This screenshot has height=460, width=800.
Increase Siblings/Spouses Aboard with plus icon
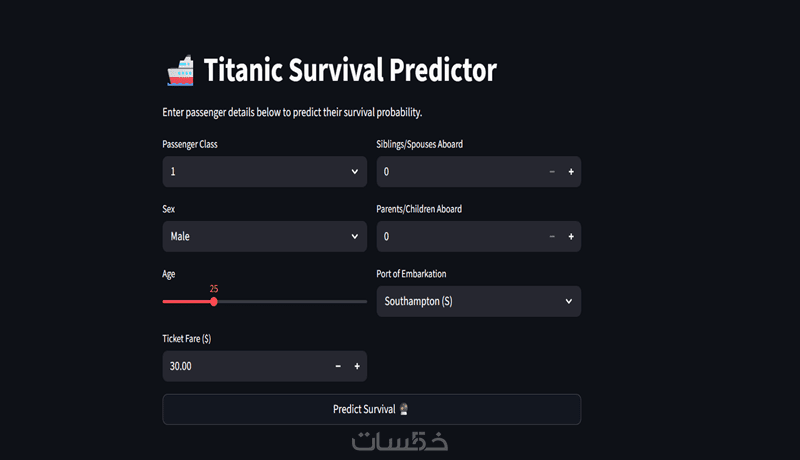pos(571,172)
